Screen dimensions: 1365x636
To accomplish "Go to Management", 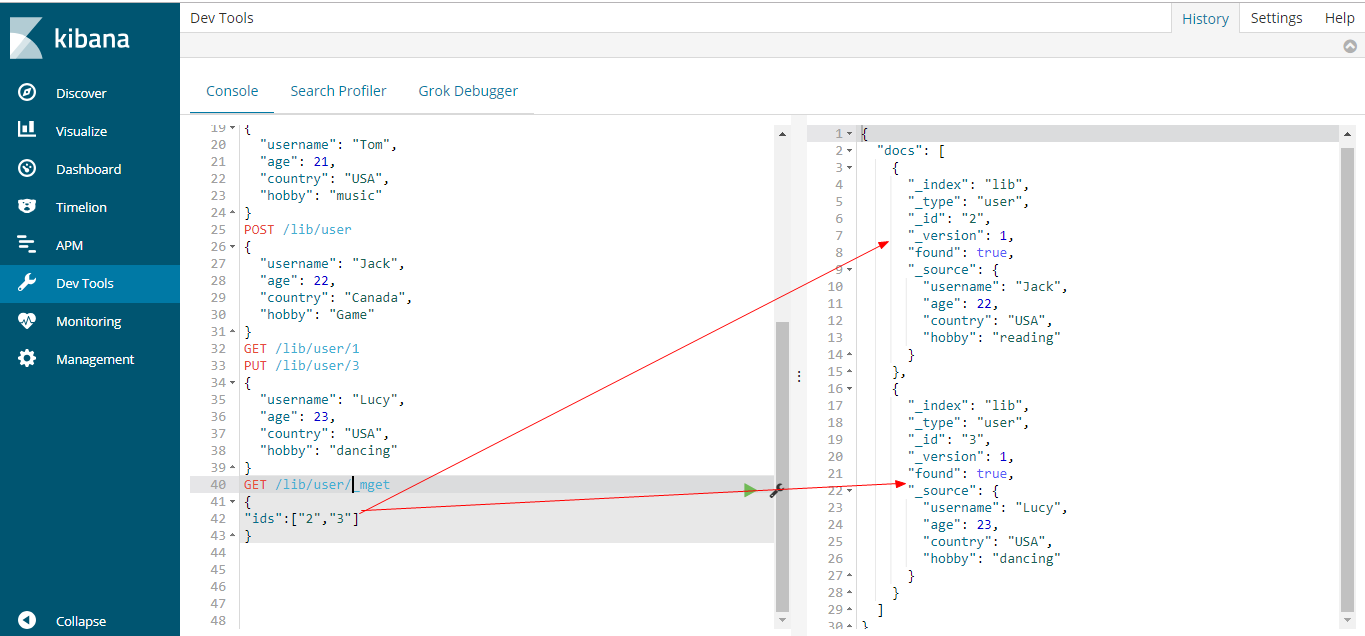I will pyautogui.click(x=95, y=359).
